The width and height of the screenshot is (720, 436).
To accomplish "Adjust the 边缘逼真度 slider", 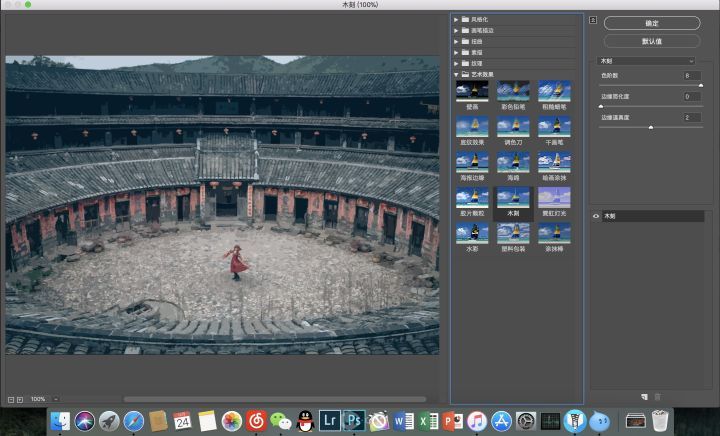I will pos(651,127).
